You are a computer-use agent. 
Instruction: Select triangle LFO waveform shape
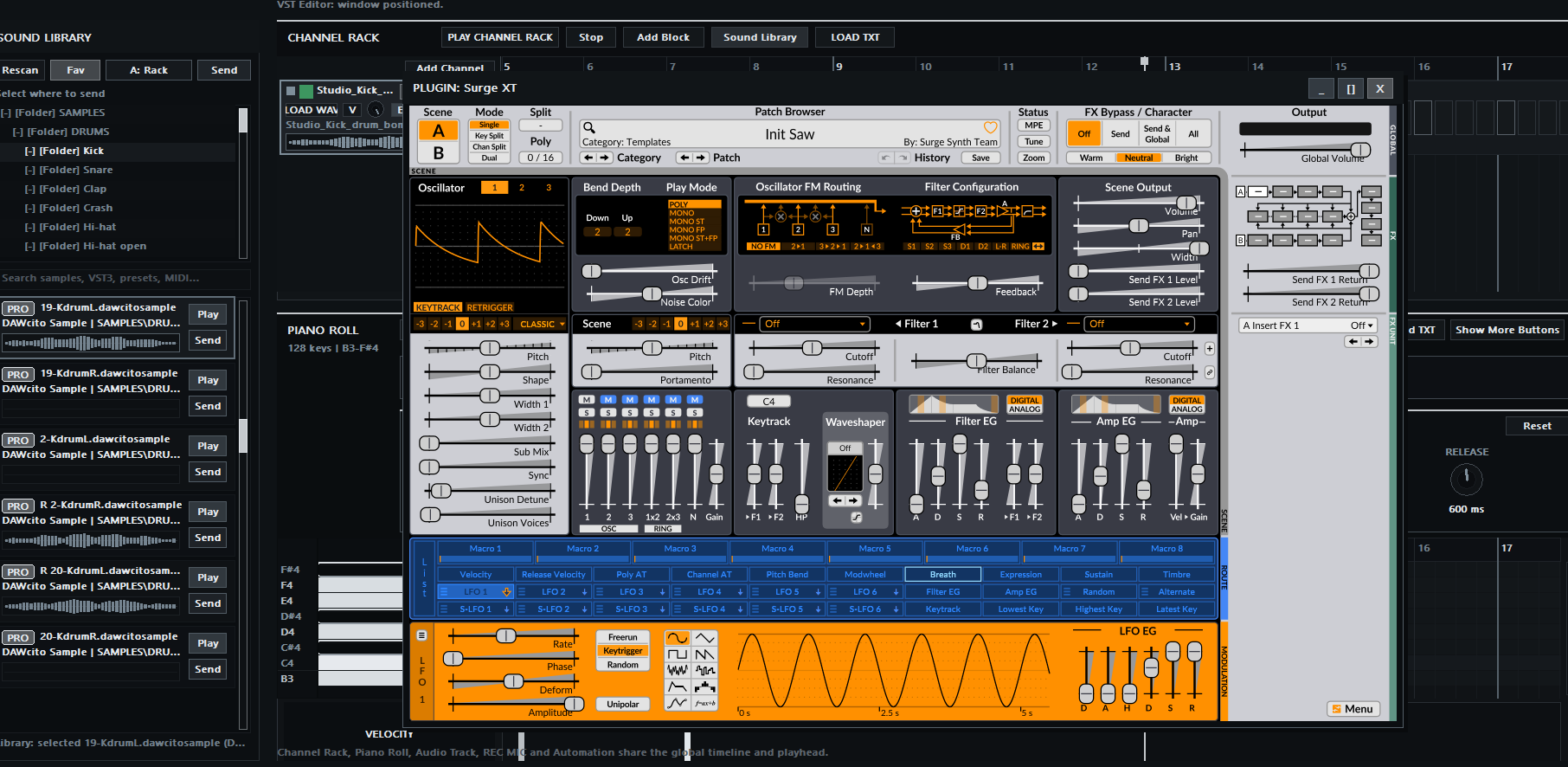[705, 638]
